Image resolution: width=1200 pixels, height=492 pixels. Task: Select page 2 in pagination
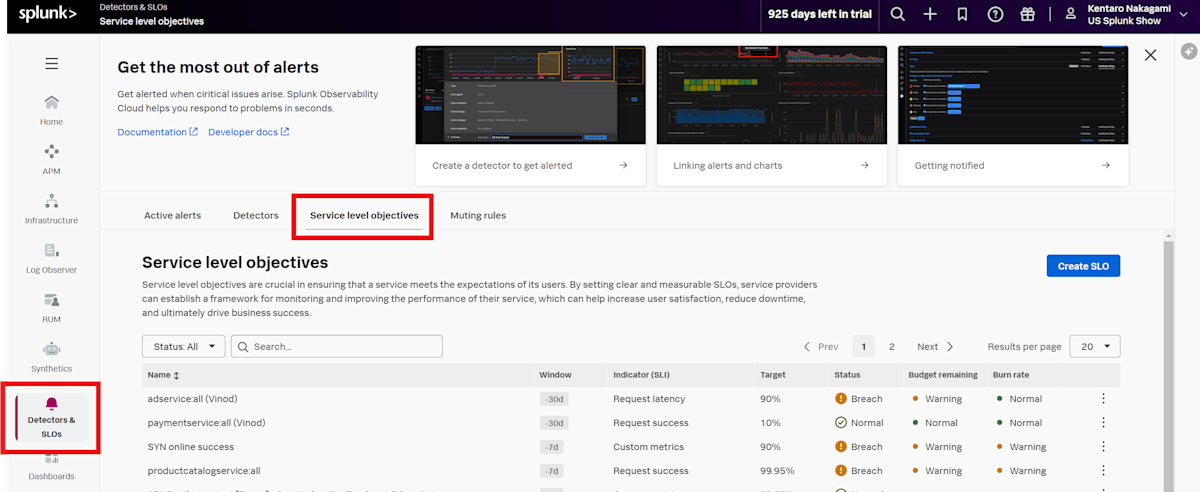tap(892, 347)
